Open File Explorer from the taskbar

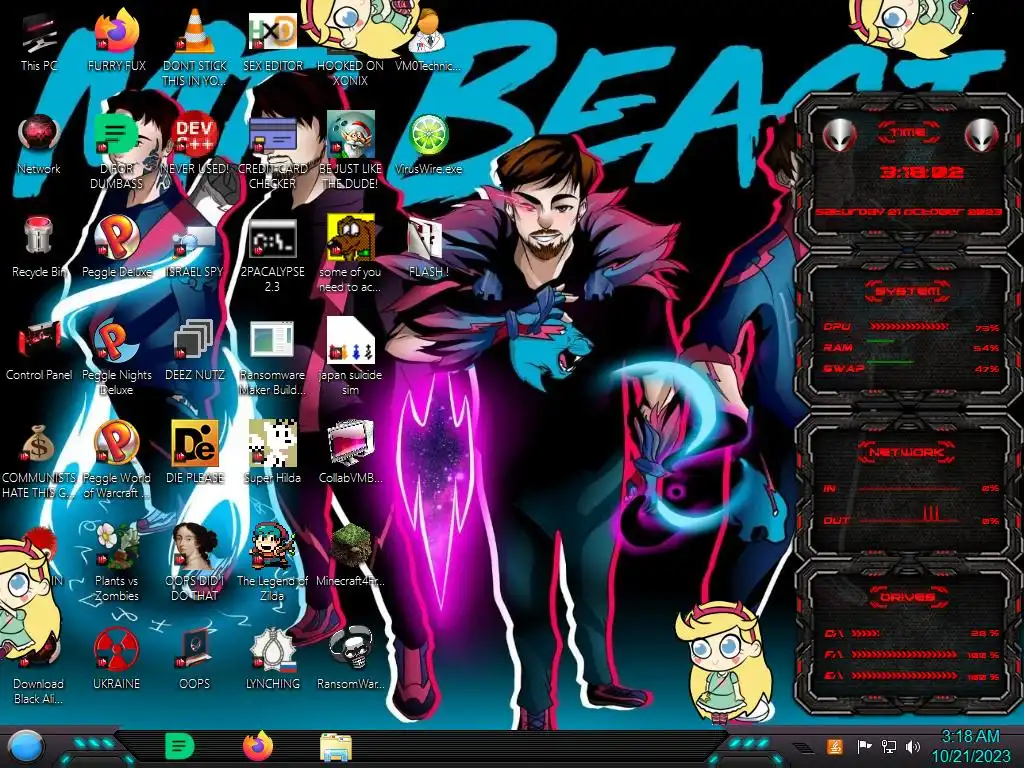tap(336, 747)
